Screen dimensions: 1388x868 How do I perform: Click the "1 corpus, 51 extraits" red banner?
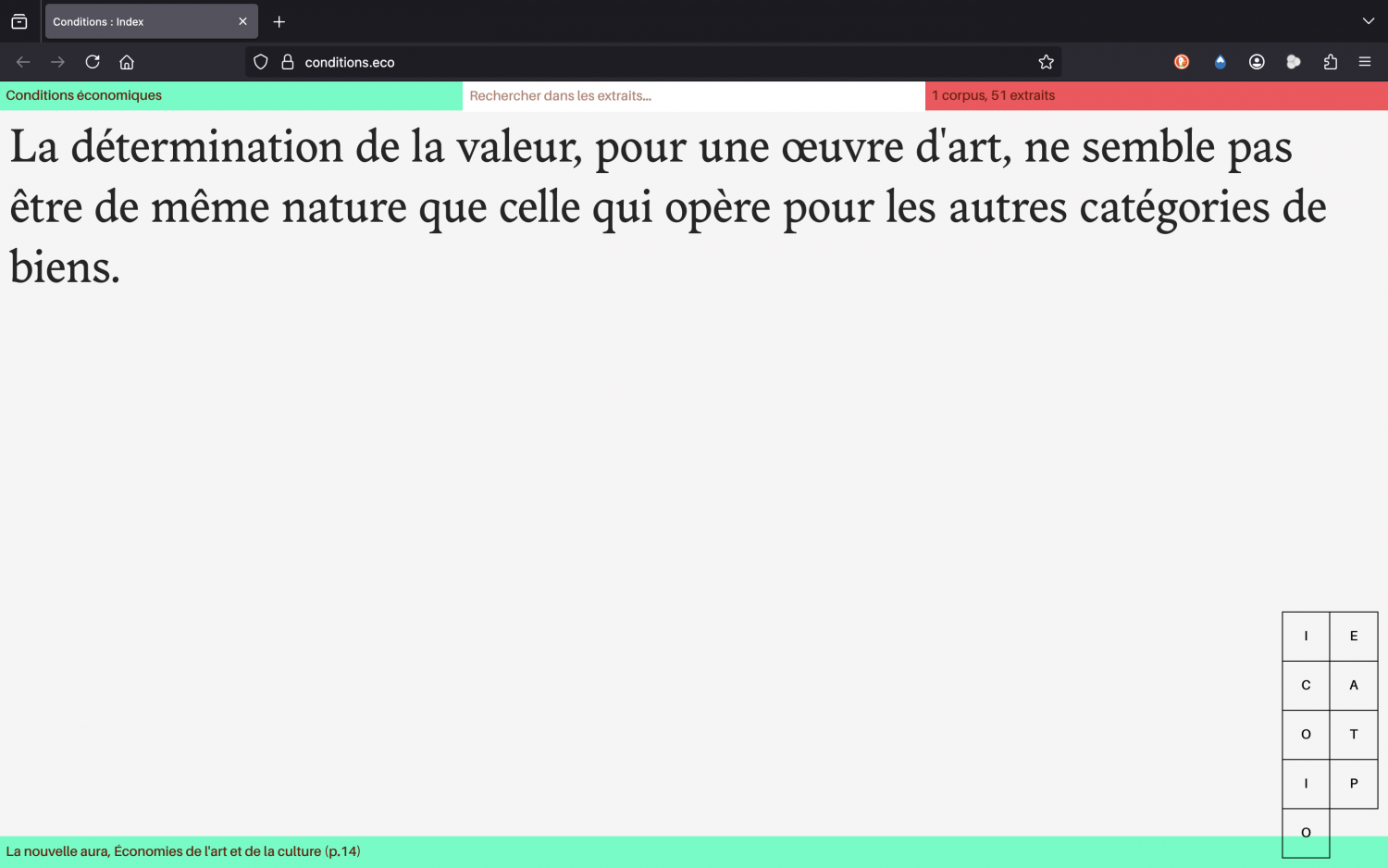click(x=994, y=95)
